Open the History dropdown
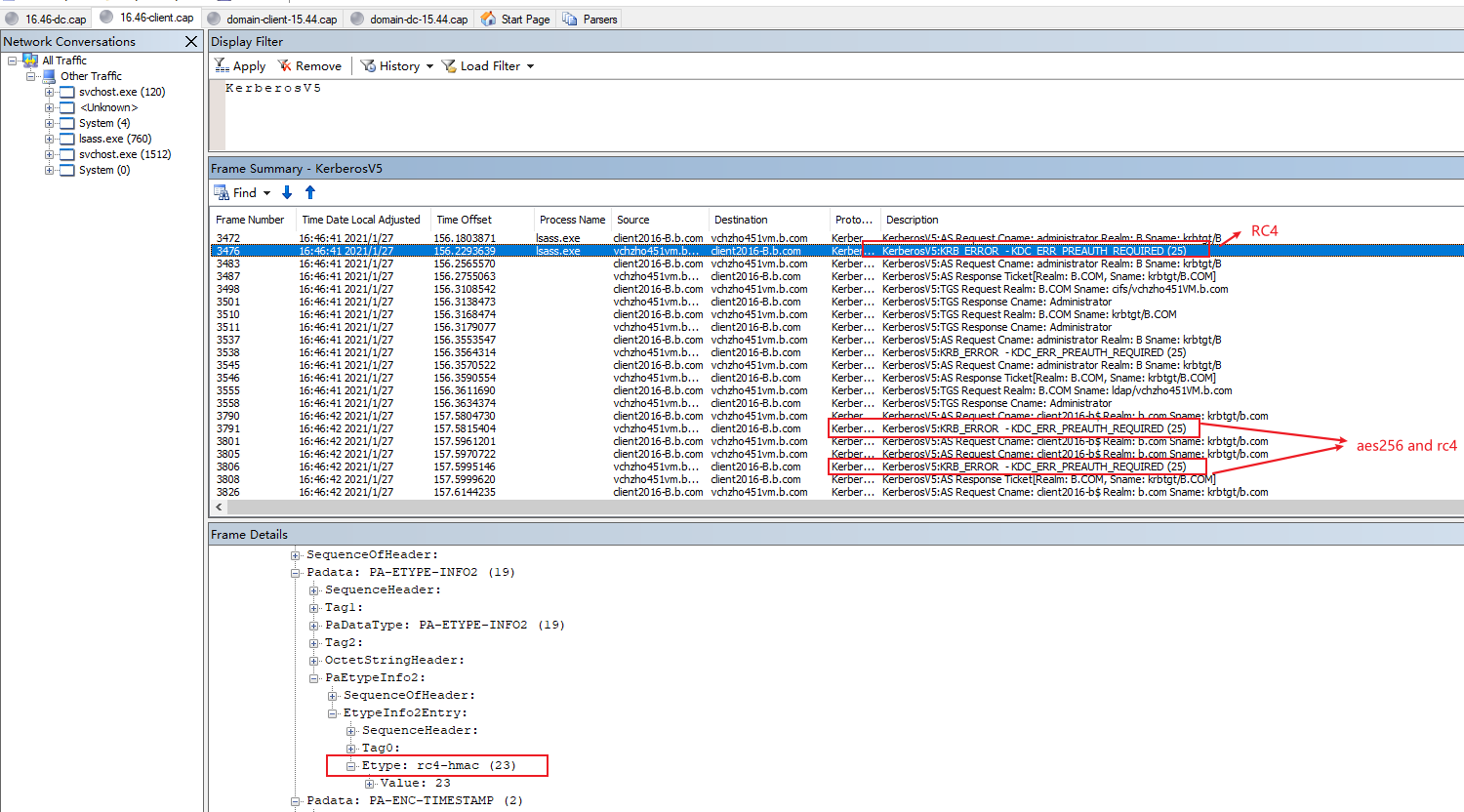1464x812 pixels. [396, 65]
